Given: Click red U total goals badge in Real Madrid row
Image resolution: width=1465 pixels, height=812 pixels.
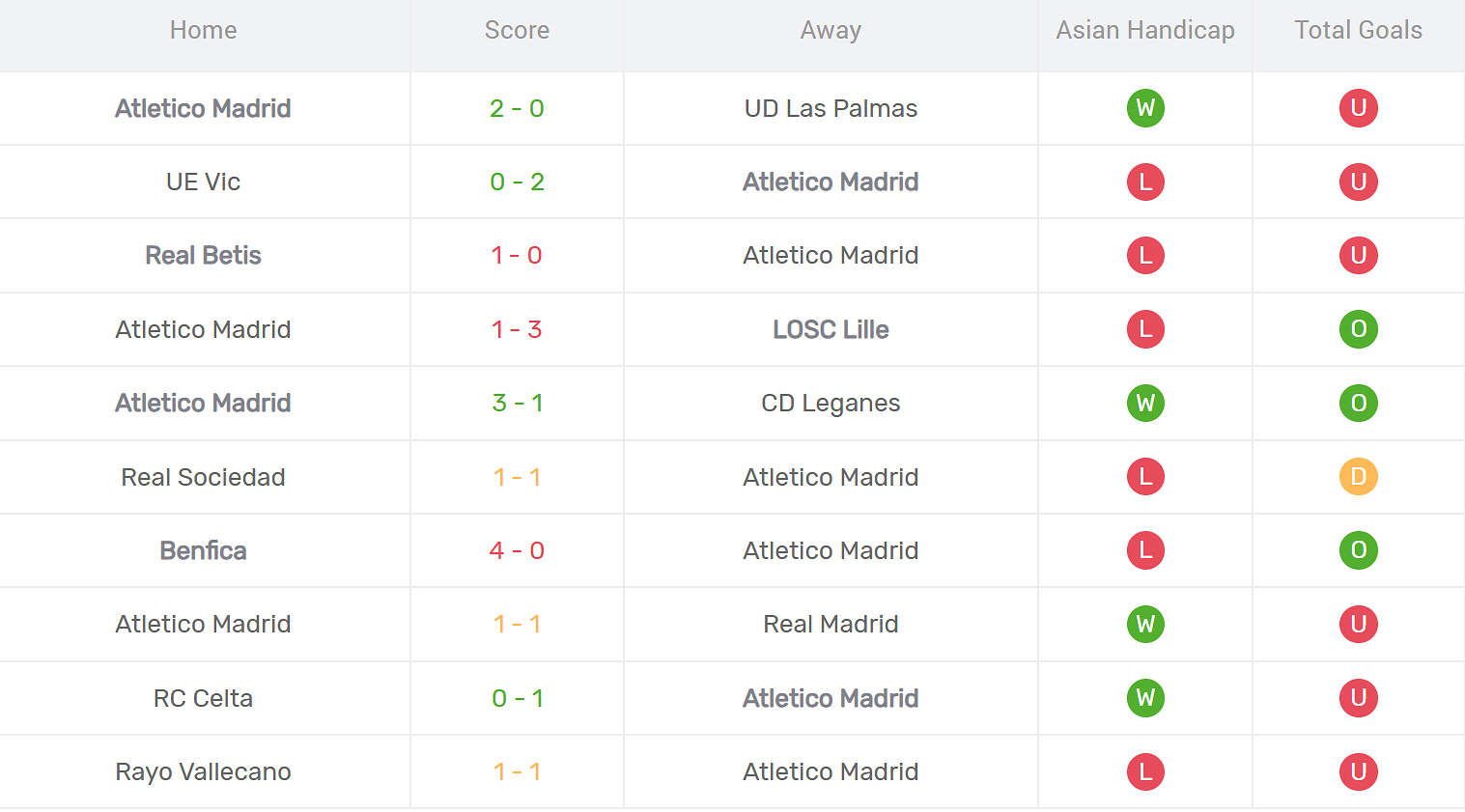Looking at the screenshot, I should 1358,624.
